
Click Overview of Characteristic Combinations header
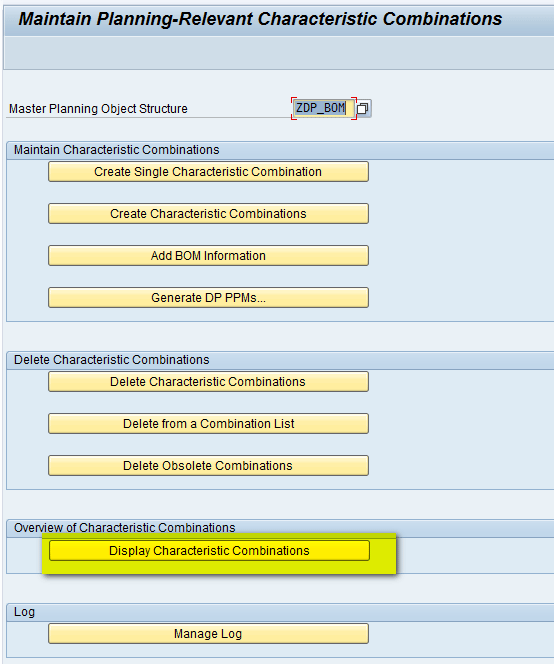[x=125, y=528]
